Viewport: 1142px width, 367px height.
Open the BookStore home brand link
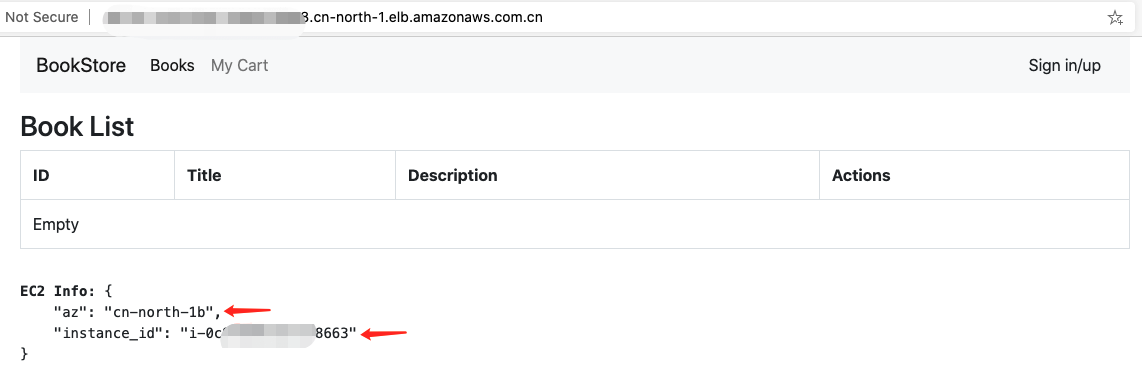click(x=81, y=66)
